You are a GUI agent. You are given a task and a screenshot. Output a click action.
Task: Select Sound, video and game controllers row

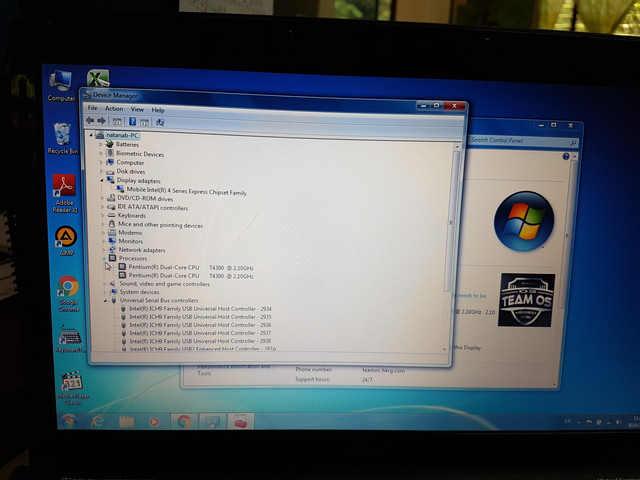pyautogui.click(x=160, y=284)
